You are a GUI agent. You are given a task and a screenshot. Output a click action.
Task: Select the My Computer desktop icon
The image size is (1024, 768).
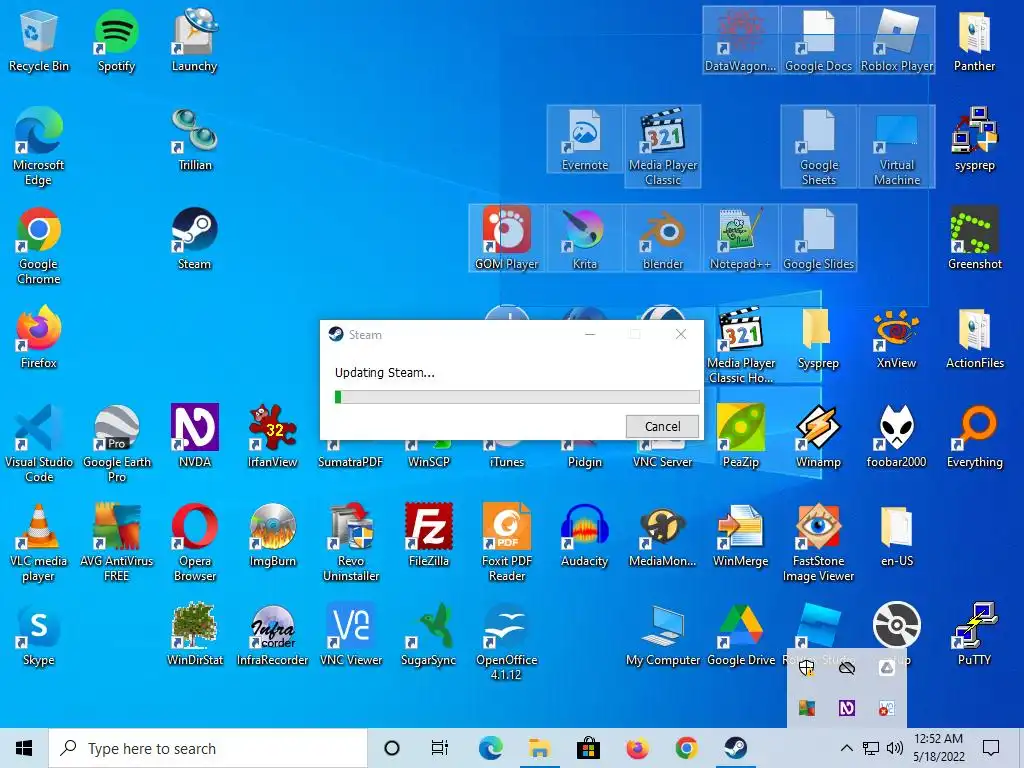[x=662, y=635]
